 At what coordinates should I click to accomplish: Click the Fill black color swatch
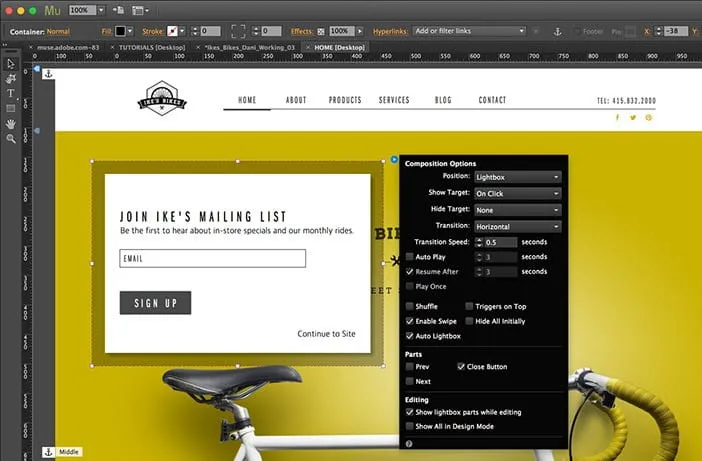[120, 31]
